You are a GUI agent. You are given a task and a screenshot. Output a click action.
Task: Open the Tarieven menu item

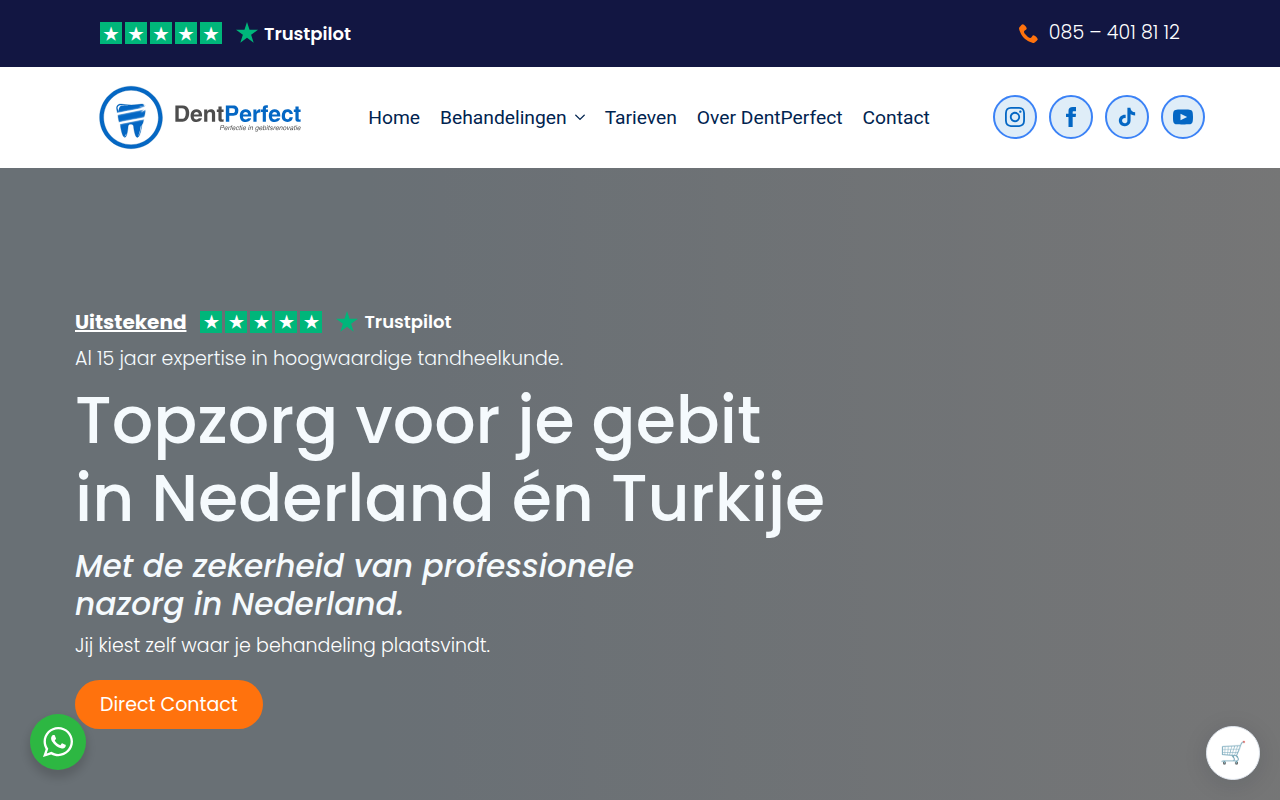click(x=641, y=118)
